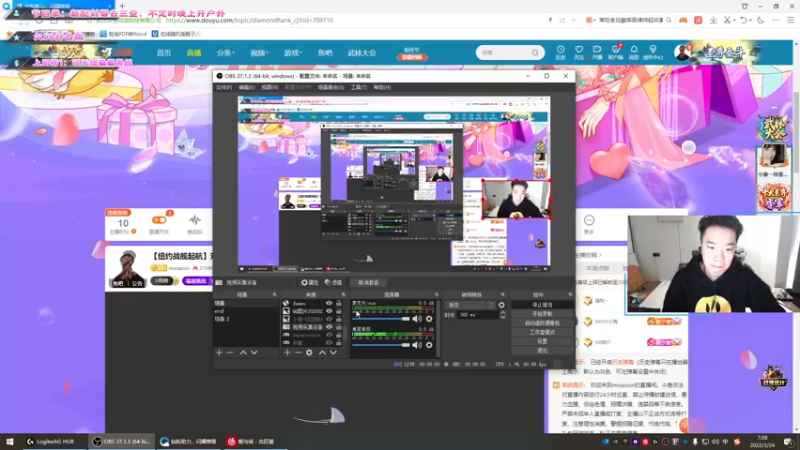The width and height of the screenshot is (800, 450).
Task: Pop out the Scenes dock panel
Action: (274, 294)
